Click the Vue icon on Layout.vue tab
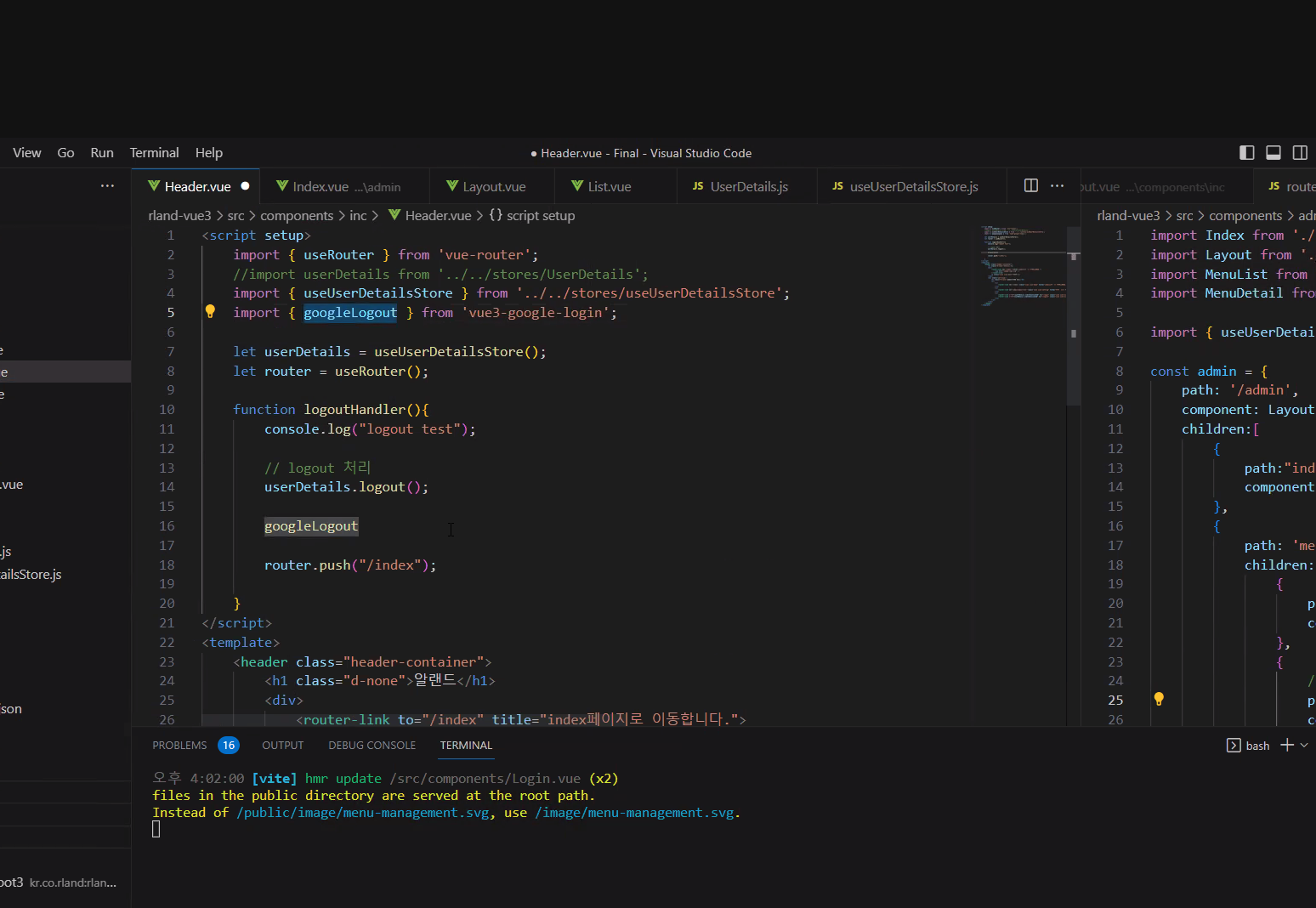This screenshot has width=1316, height=908. (452, 186)
